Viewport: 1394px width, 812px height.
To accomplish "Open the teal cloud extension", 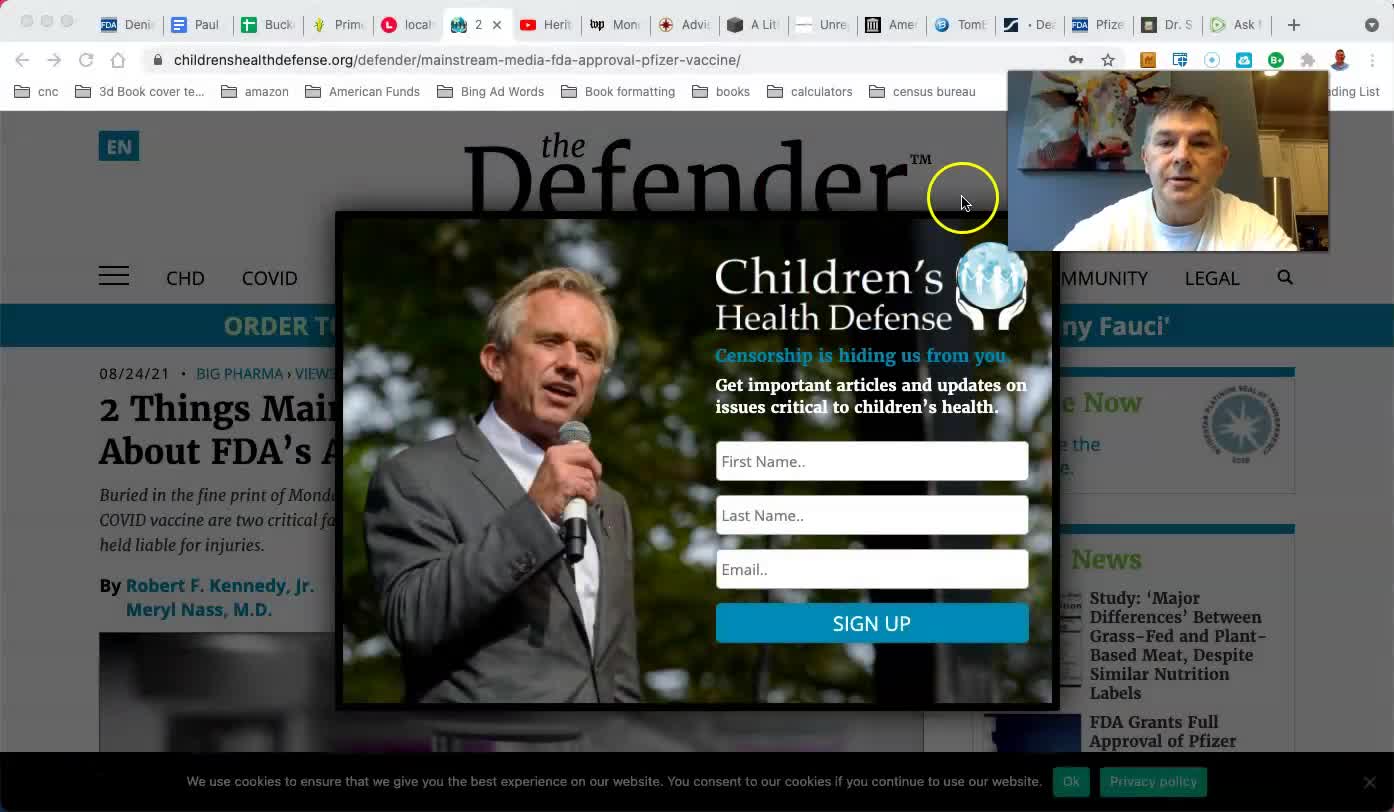I will (x=1244, y=60).
